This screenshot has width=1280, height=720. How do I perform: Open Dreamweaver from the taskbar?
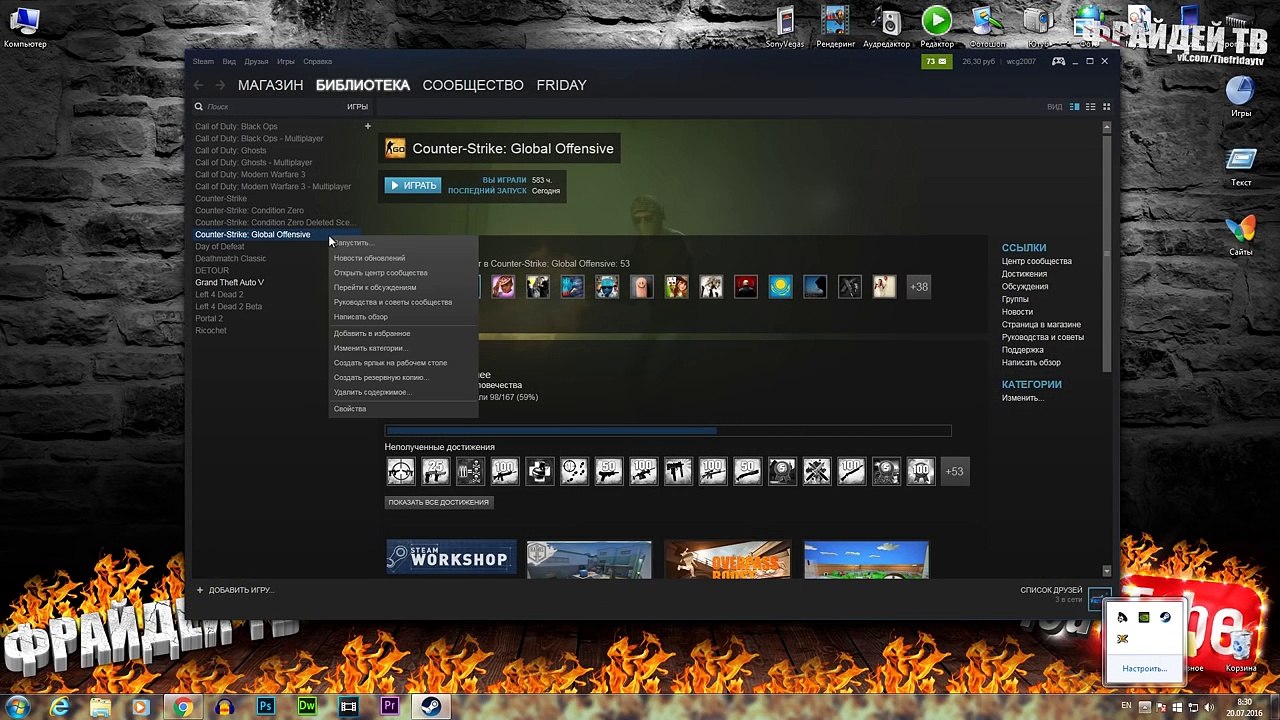[x=307, y=707]
